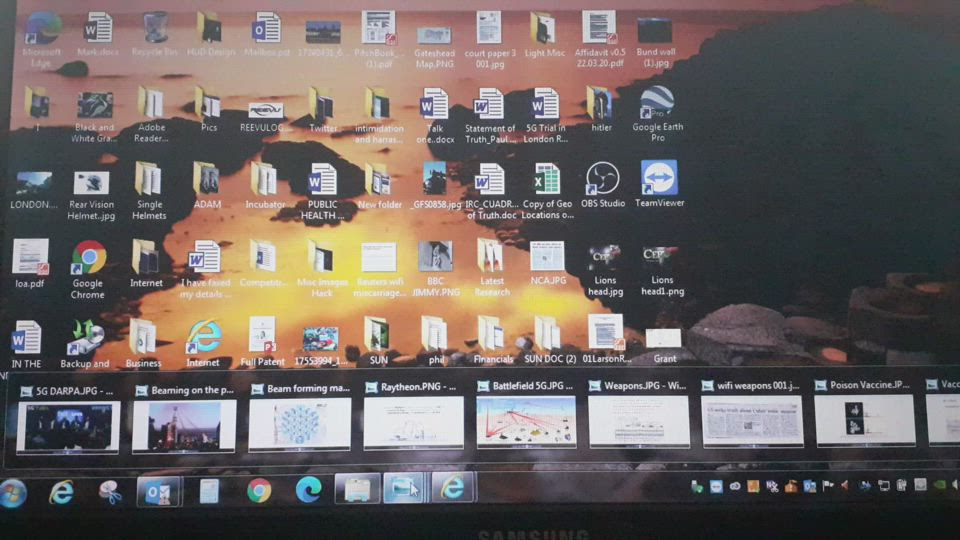Show the Poison Vaccine image window thumbnail

864,421
